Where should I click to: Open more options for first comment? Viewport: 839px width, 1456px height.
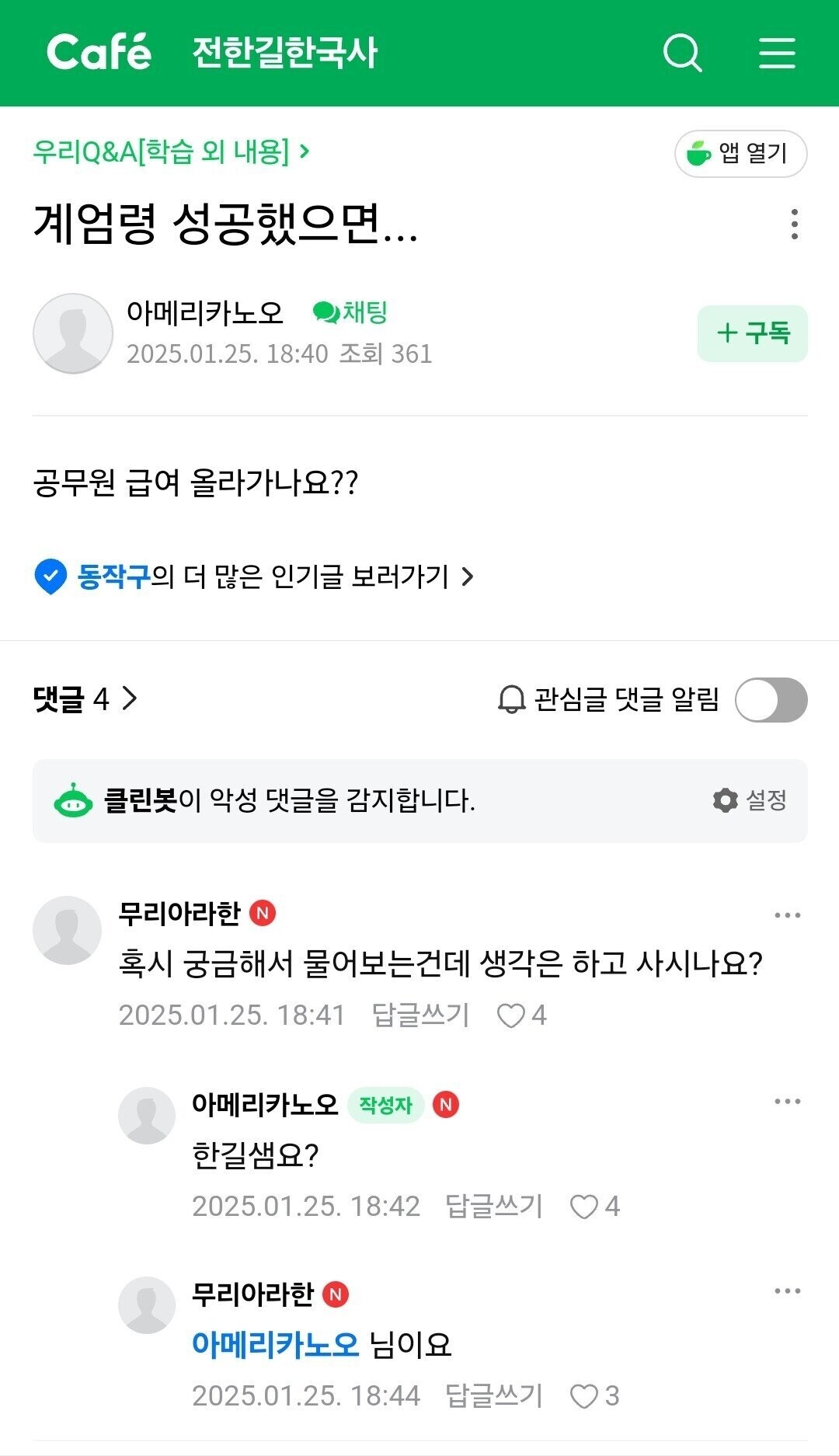pos(787,915)
